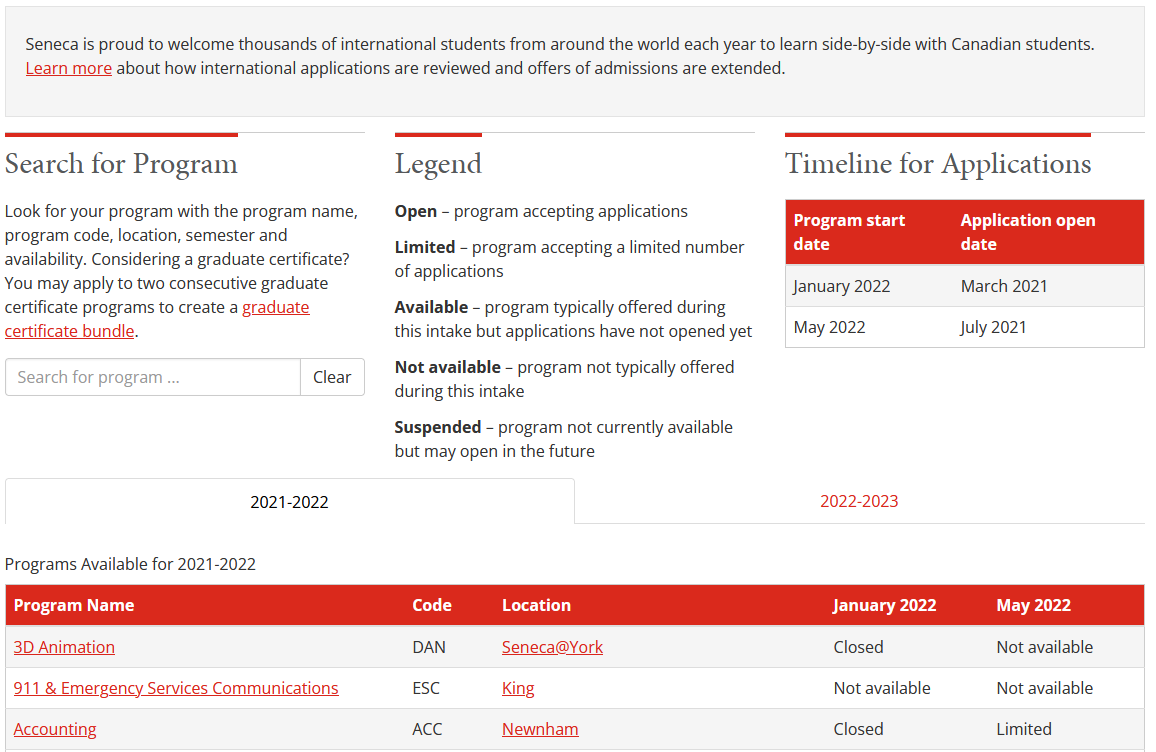
Task: Open the 3D Animation program page
Action: point(64,647)
